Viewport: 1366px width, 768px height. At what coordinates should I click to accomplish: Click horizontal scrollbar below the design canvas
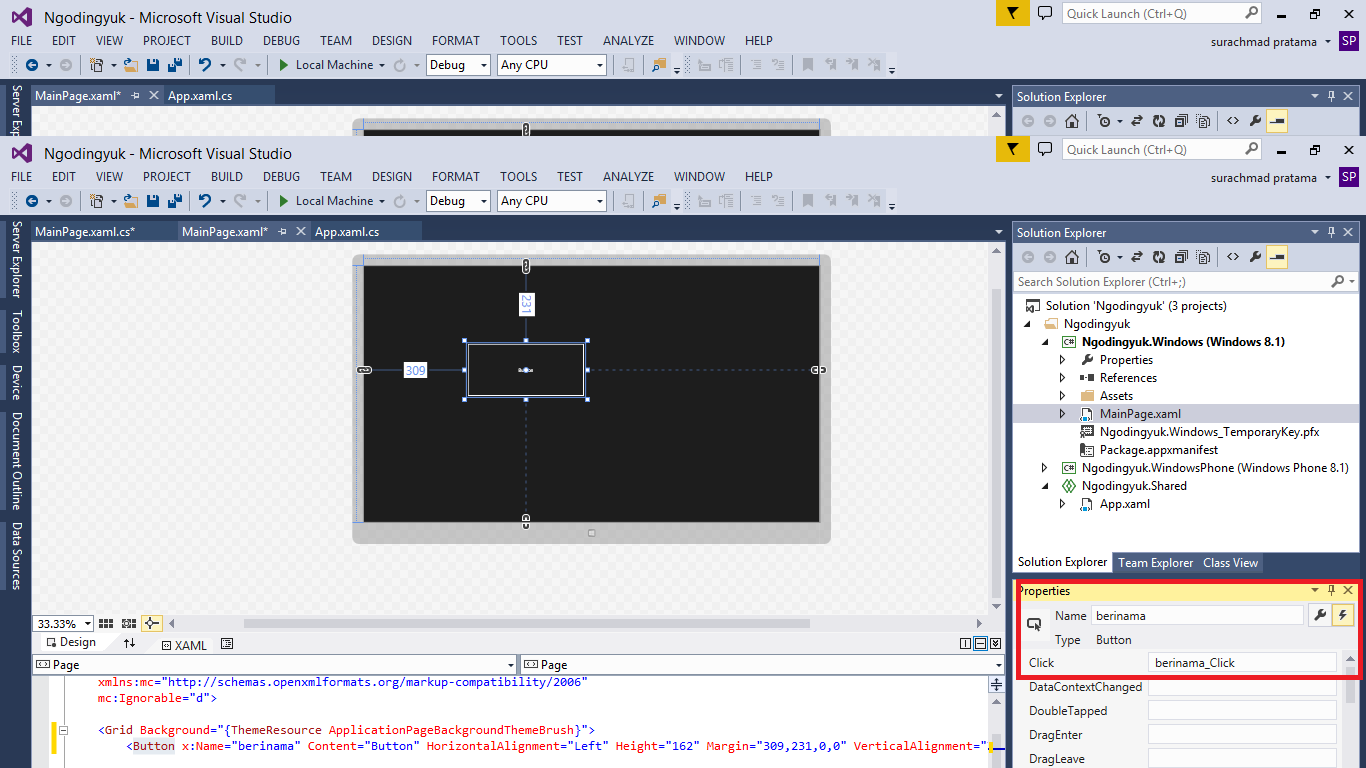click(x=526, y=623)
